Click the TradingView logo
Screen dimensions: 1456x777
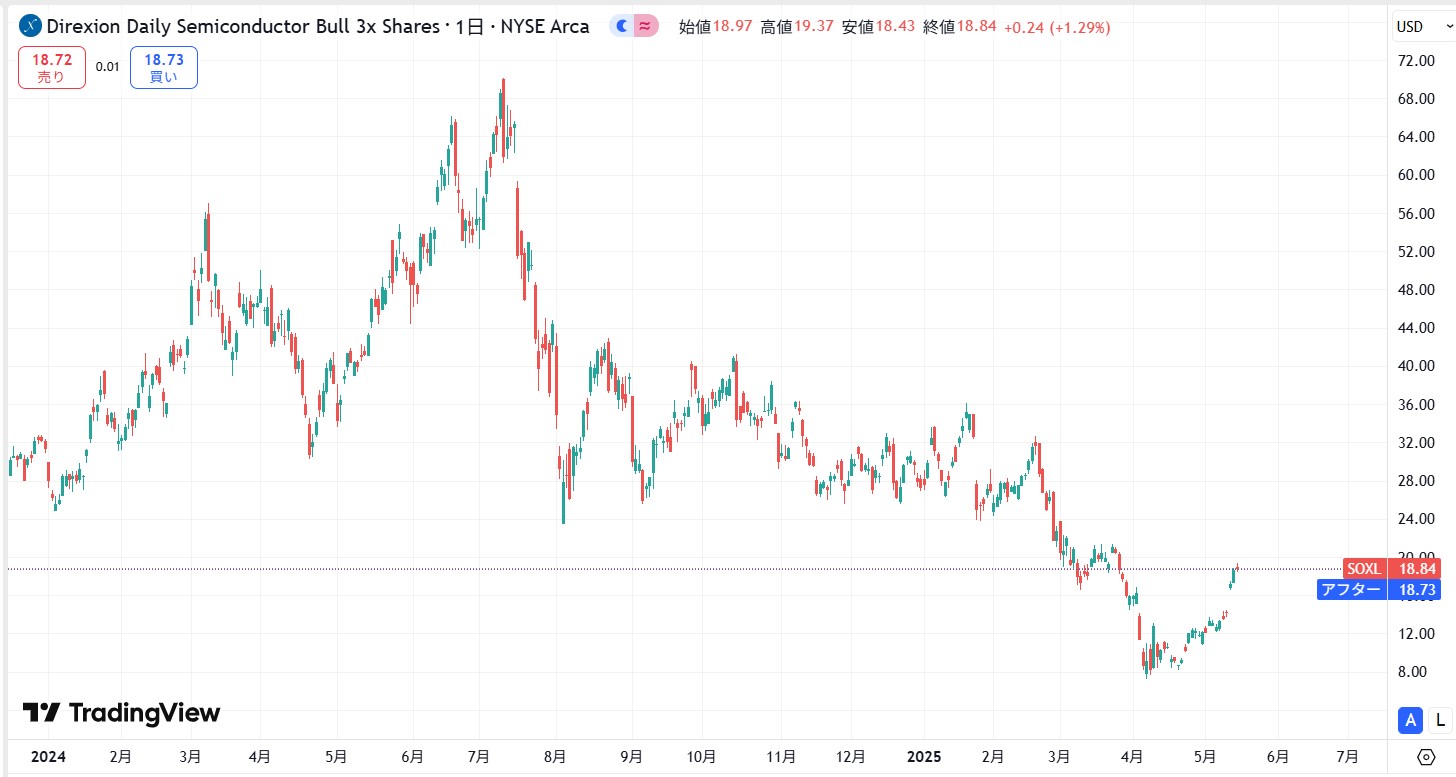[x=121, y=713]
